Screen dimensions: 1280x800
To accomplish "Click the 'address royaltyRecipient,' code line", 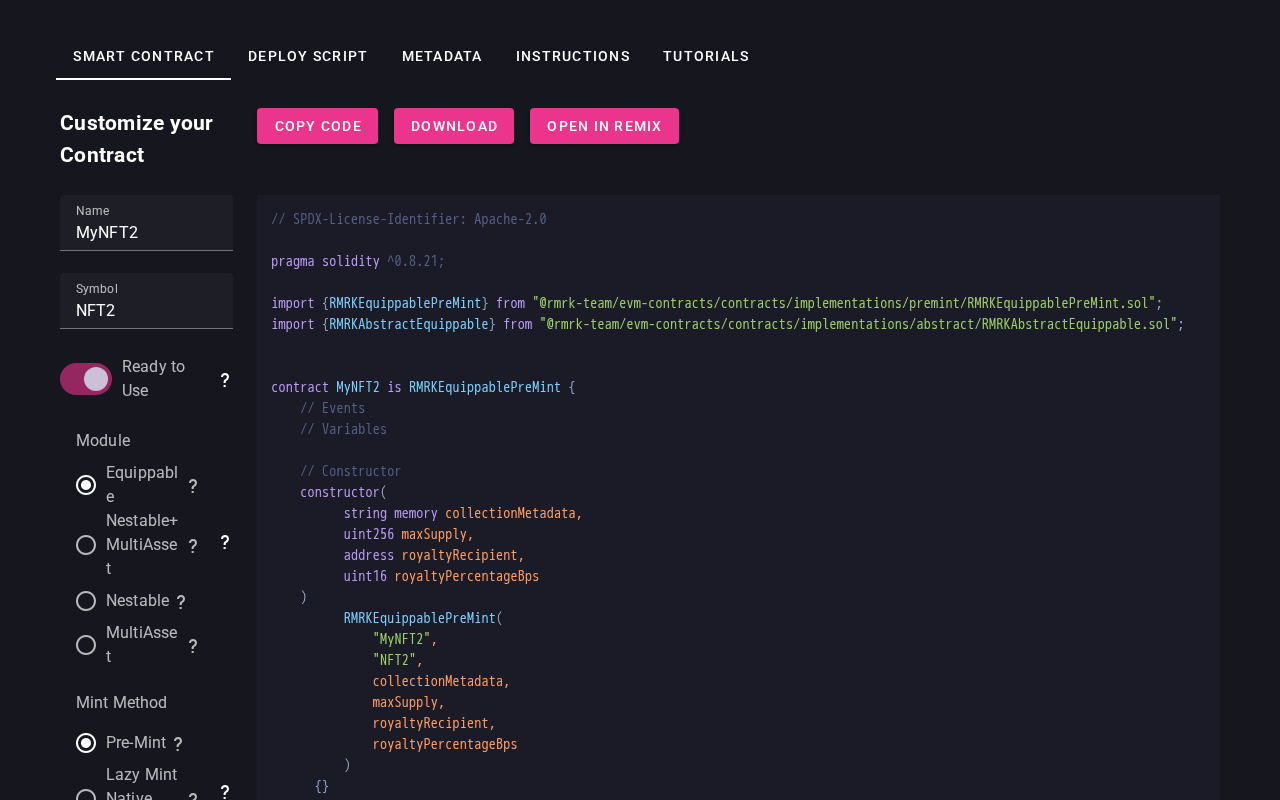I will (x=434, y=555).
